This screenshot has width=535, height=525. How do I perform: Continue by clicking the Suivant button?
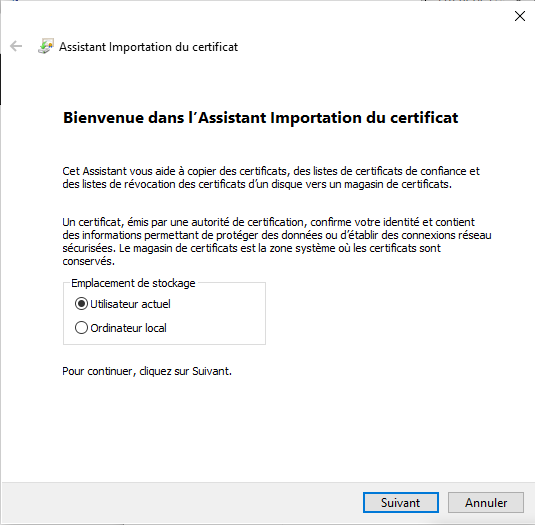pyautogui.click(x=401, y=502)
